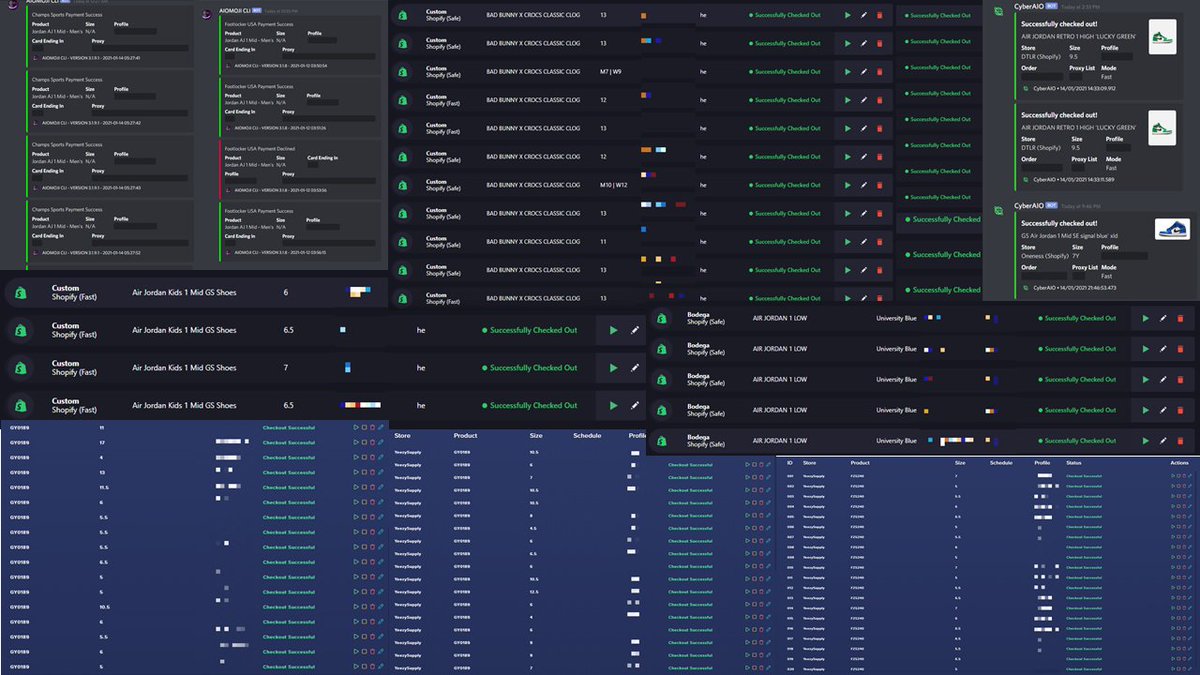The image size is (1200, 675).
Task: Select the 'M7 | W9' size cell
Action: [x=610, y=72]
